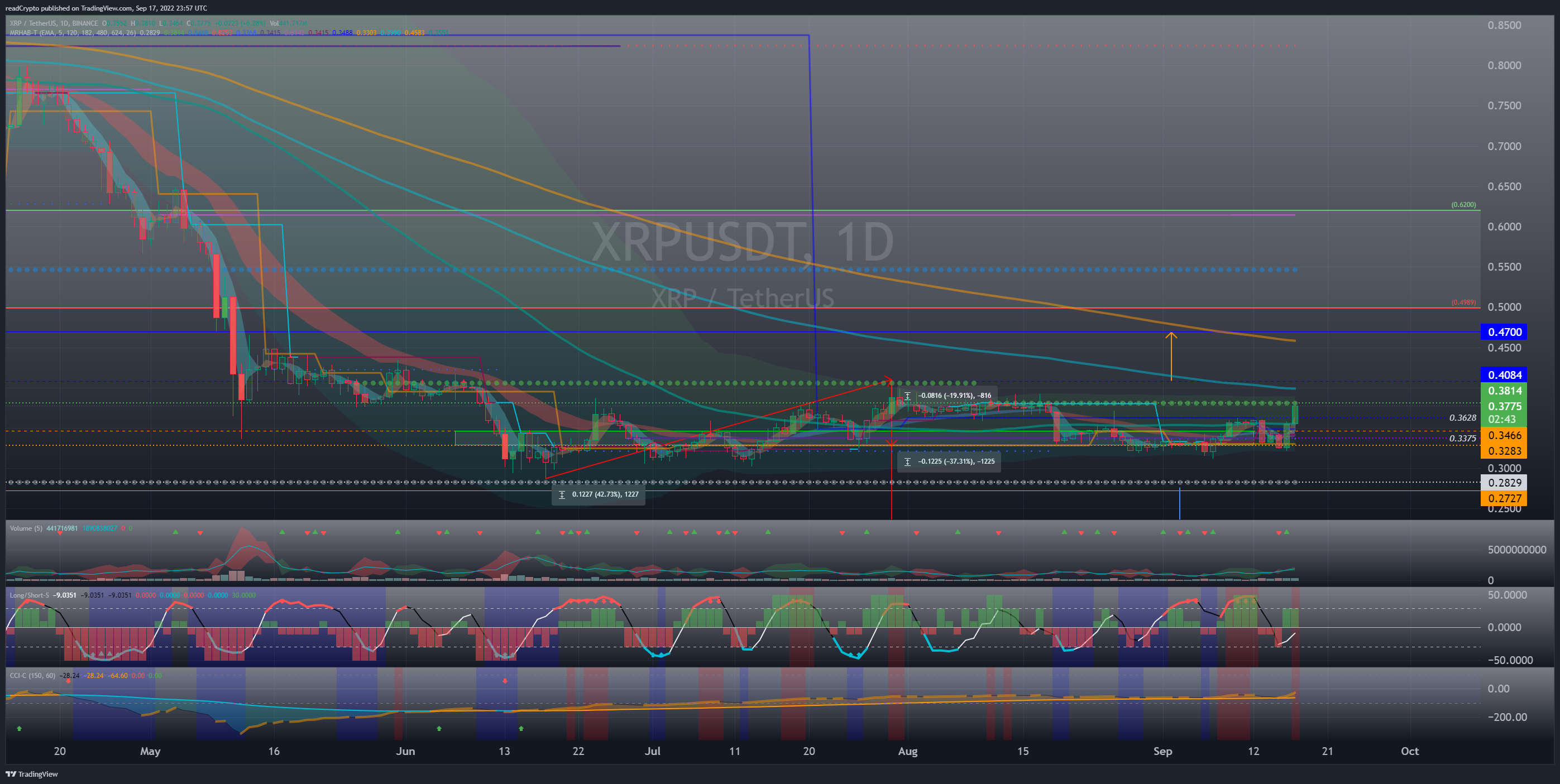The image size is (1560, 784).
Task: Click the 02:43 bar countdown label
Action: (x=1504, y=419)
